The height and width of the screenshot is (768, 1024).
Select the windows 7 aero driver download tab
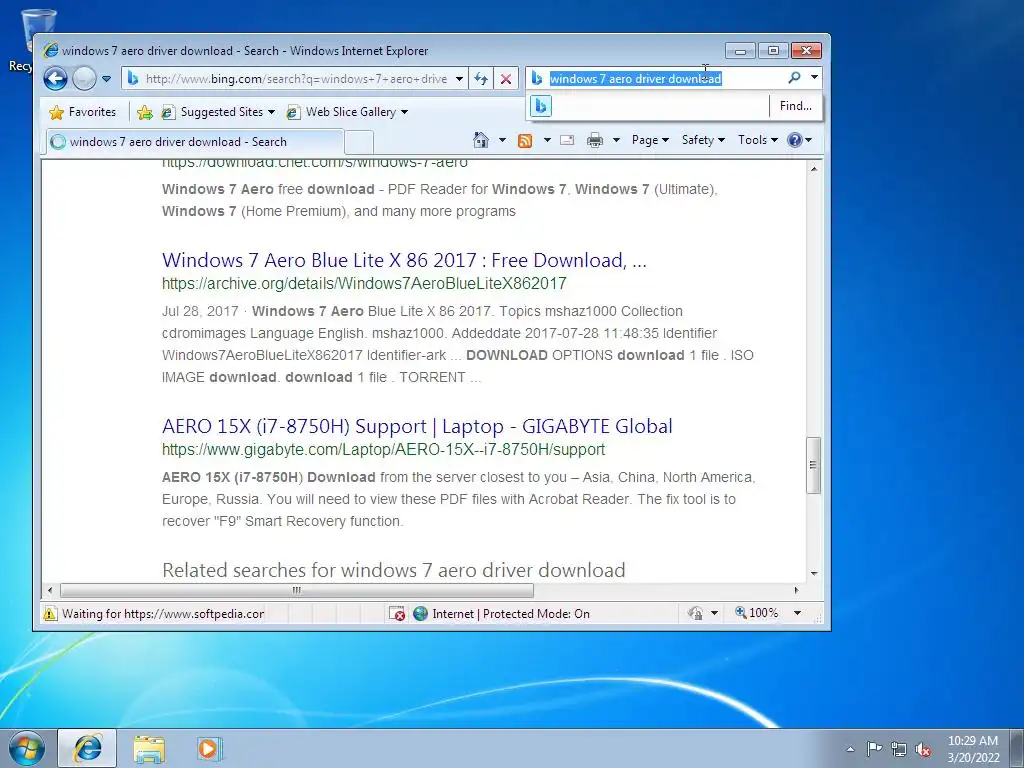(194, 142)
